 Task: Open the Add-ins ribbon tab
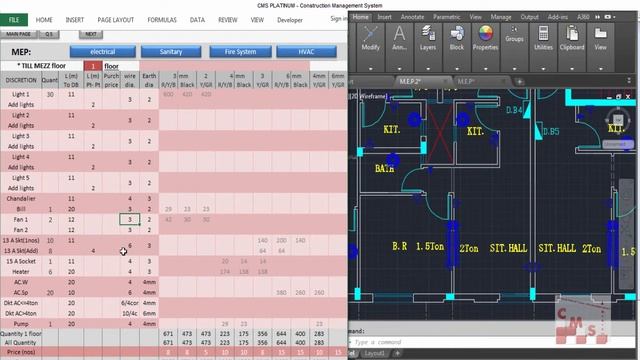[558, 17]
